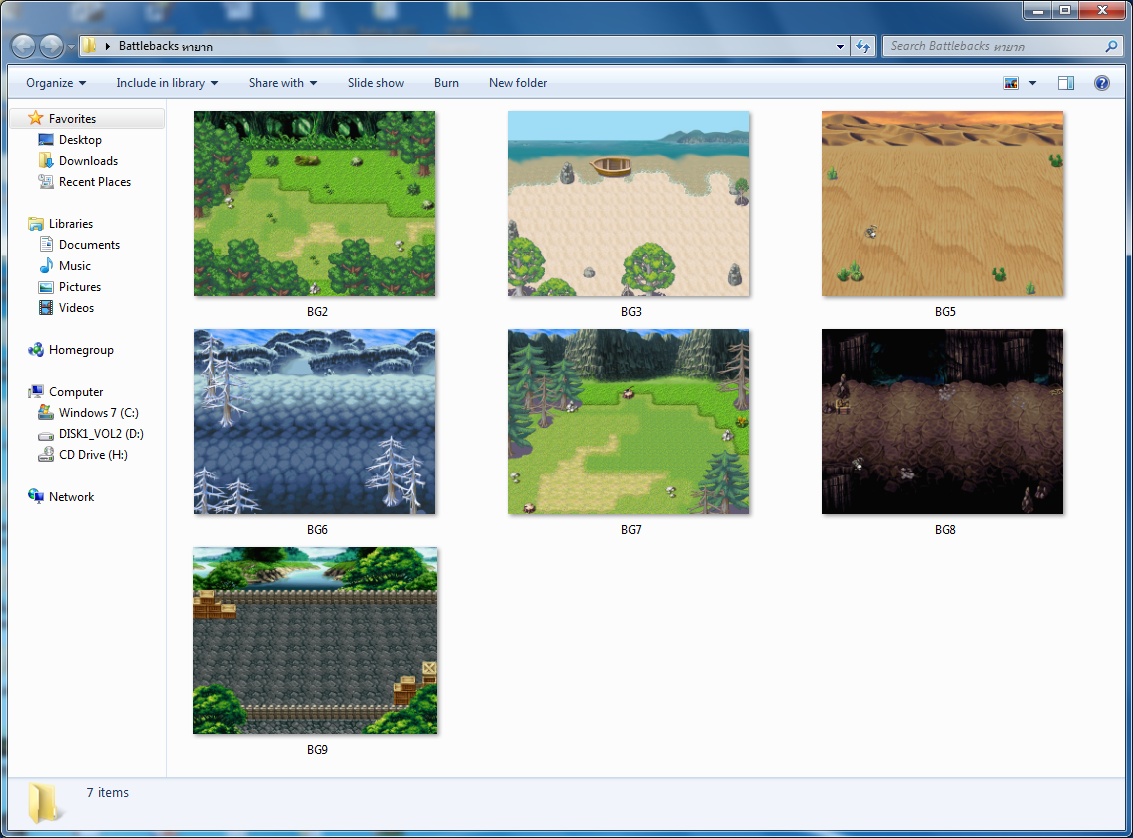Click the Downloads folder icon

pos(46,160)
